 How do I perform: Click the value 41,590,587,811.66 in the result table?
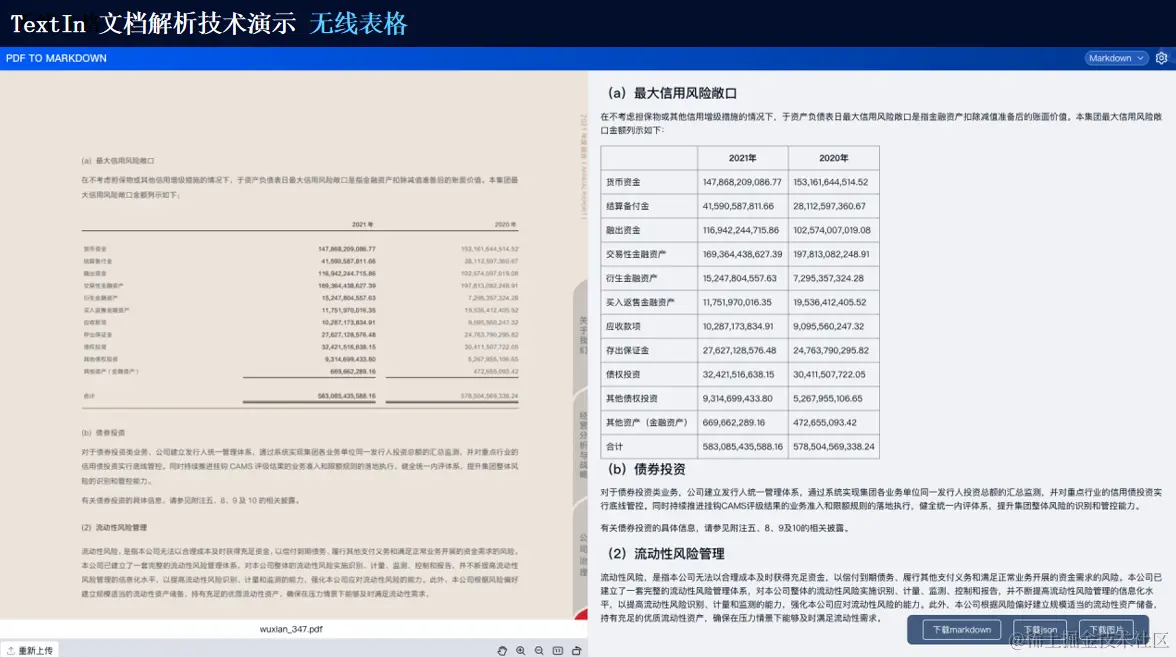(x=738, y=206)
